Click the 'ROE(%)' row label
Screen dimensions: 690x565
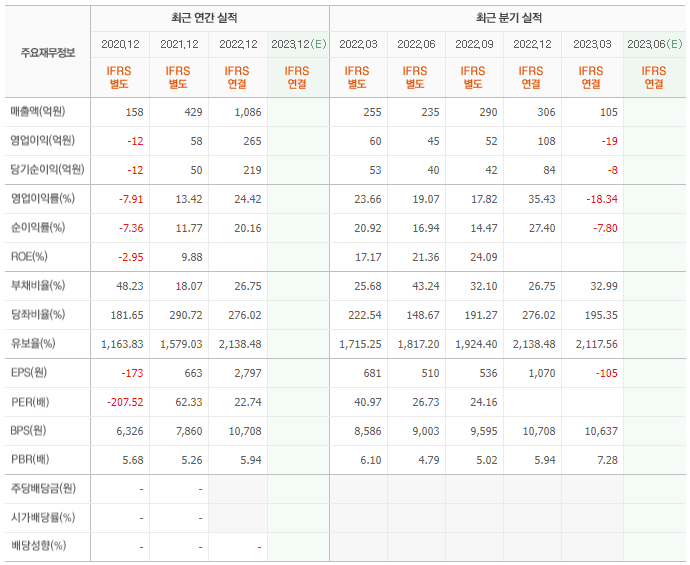click(29, 257)
